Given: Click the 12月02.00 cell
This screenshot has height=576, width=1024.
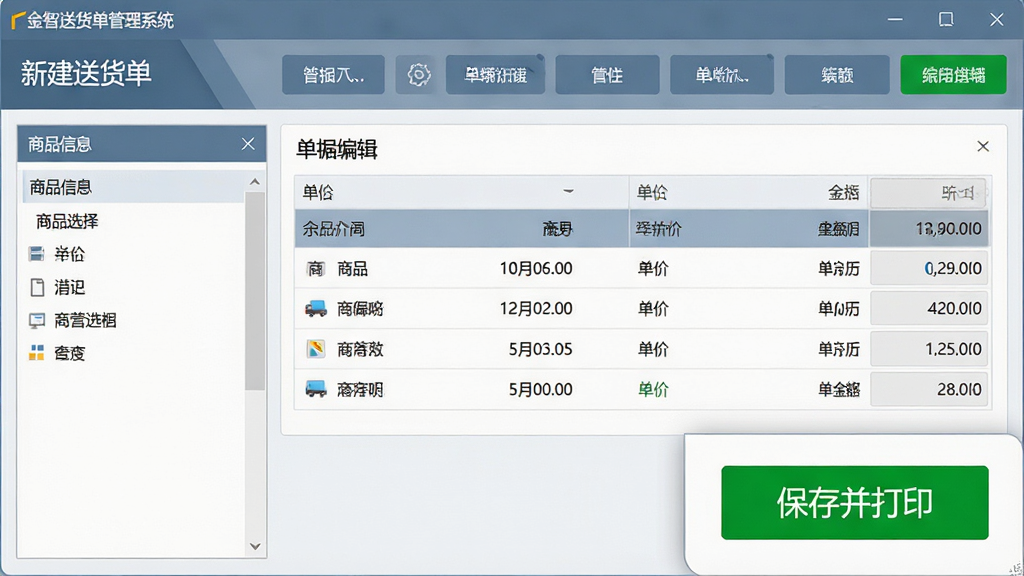Looking at the screenshot, I should (536, 308).
